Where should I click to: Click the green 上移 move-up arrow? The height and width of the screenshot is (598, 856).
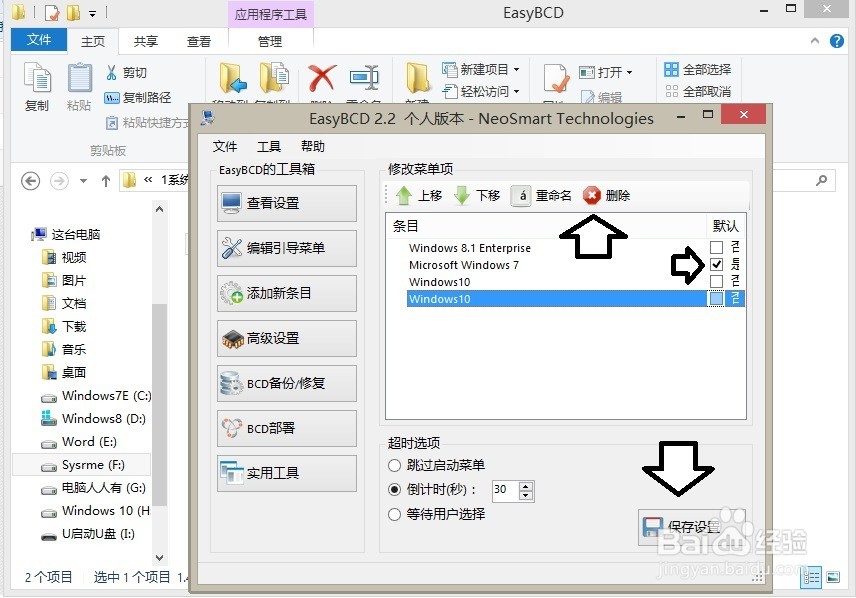(x=403, y=196)
